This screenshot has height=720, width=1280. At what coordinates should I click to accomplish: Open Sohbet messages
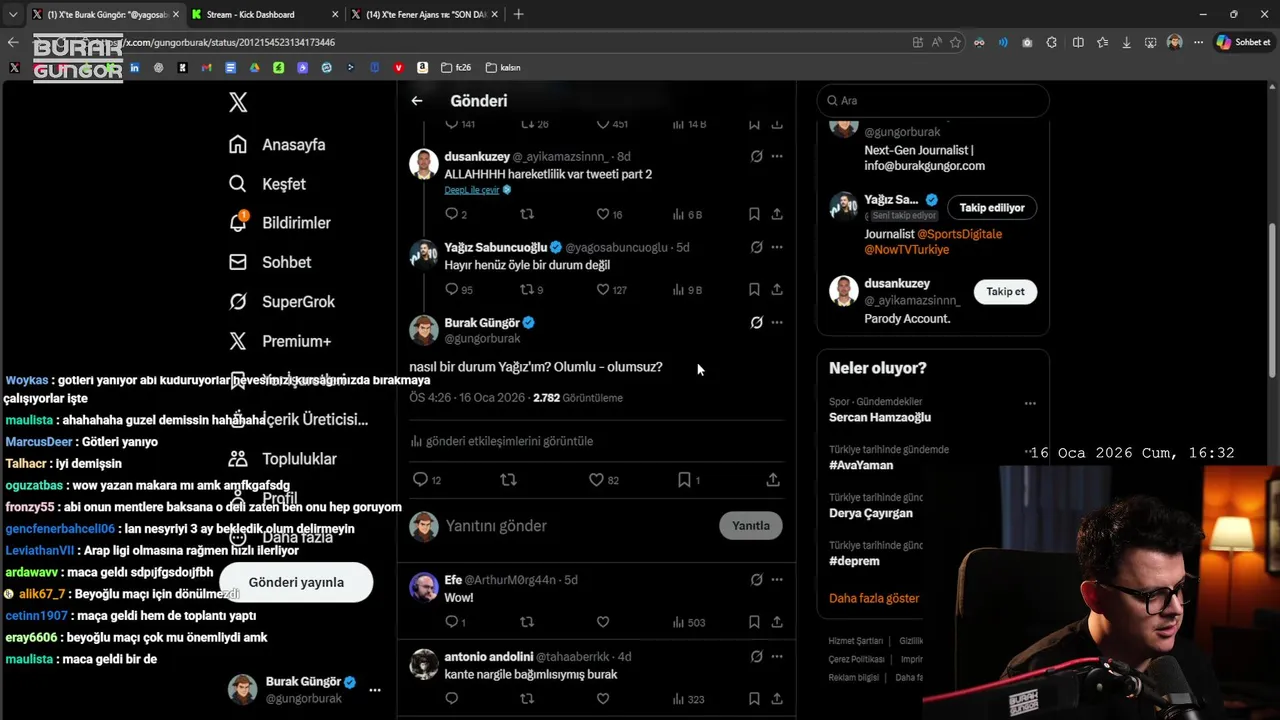tap(270, 262)
